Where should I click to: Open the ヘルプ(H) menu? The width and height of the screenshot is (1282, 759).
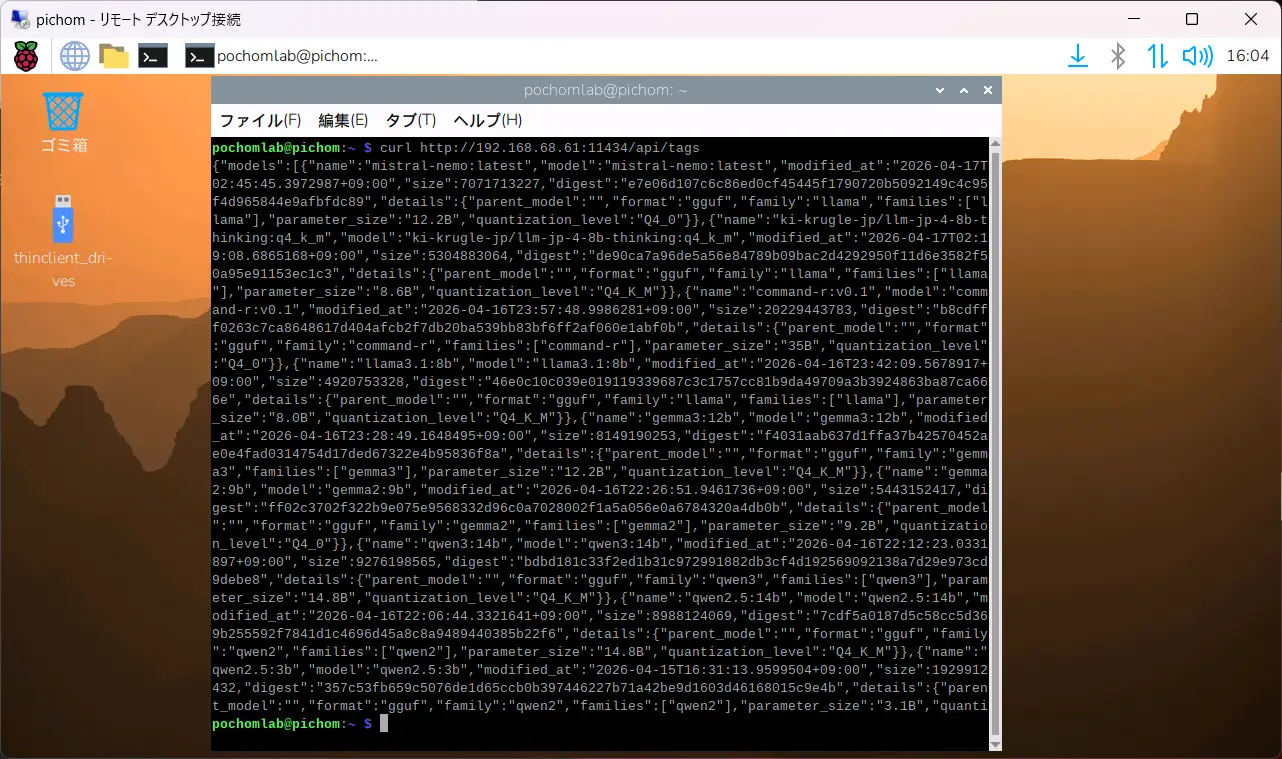point(487,120)
